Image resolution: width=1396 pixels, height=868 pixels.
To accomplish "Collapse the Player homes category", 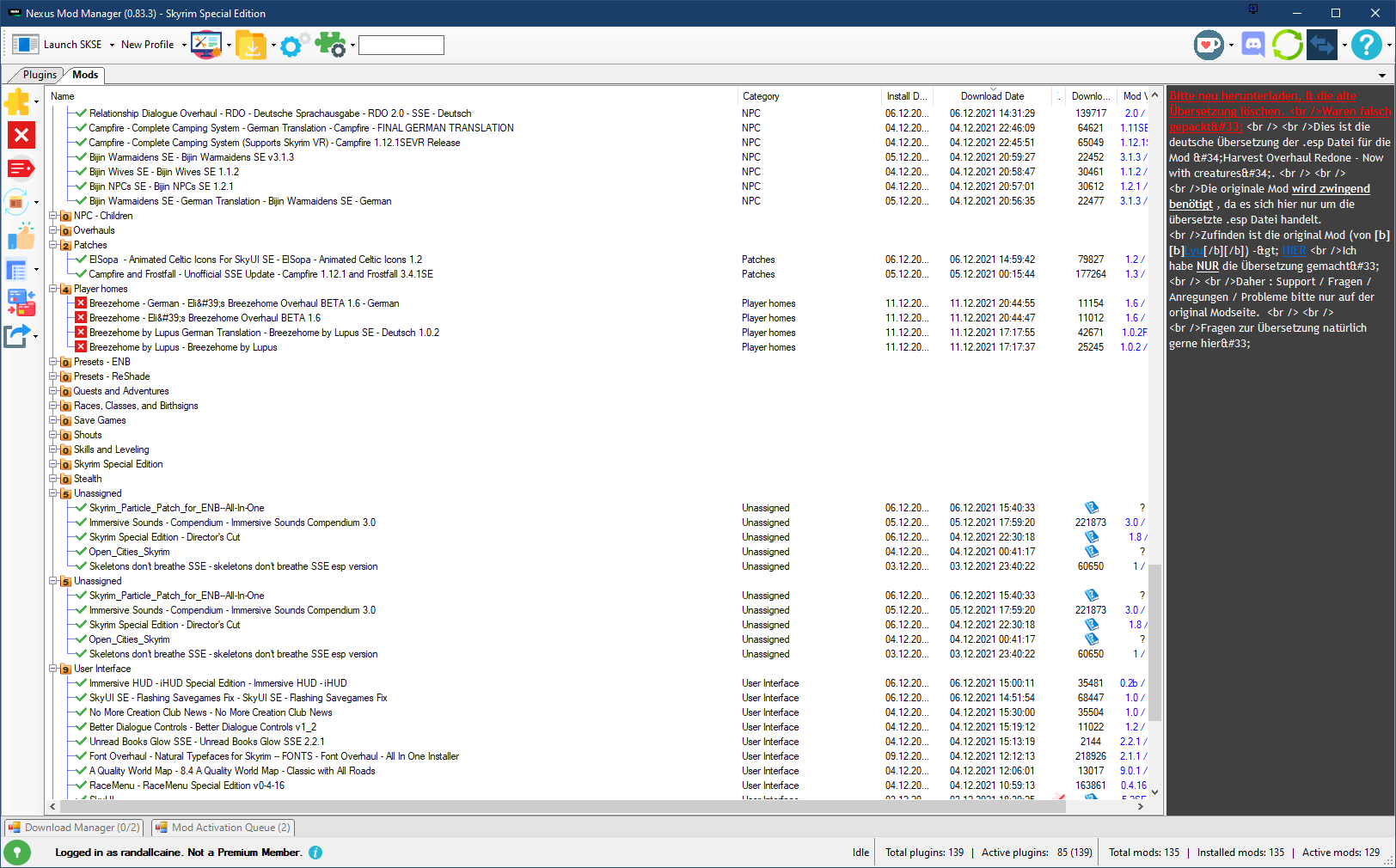I will tap(53, 289).
